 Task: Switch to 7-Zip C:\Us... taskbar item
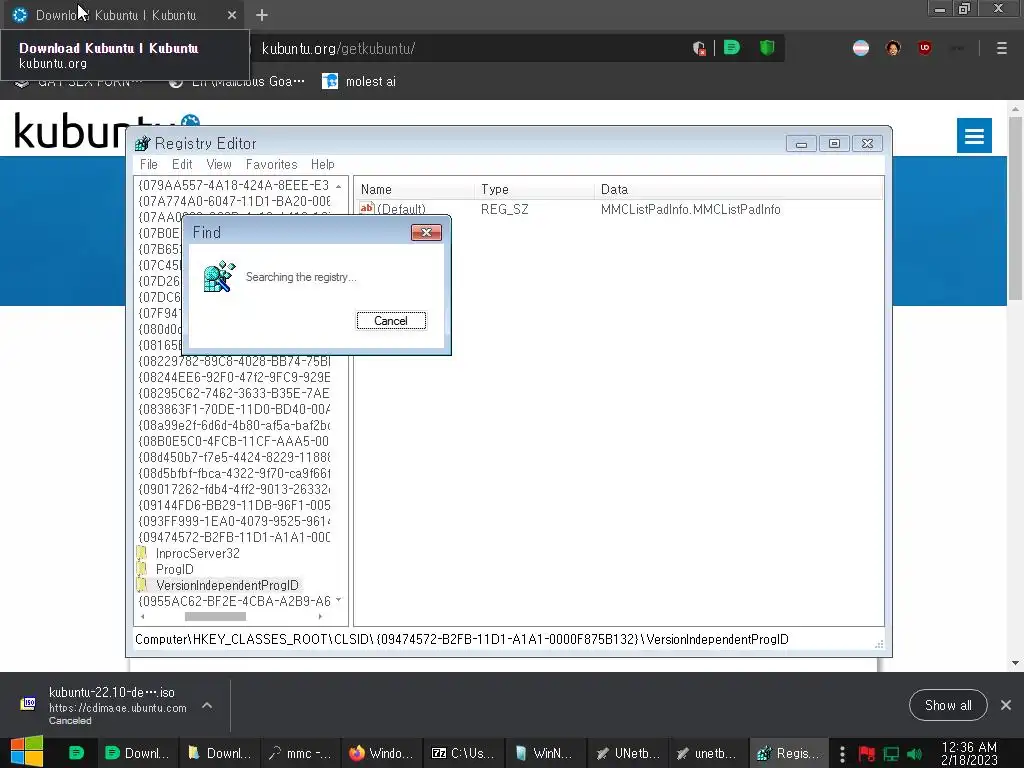click(x=463, y=753)
